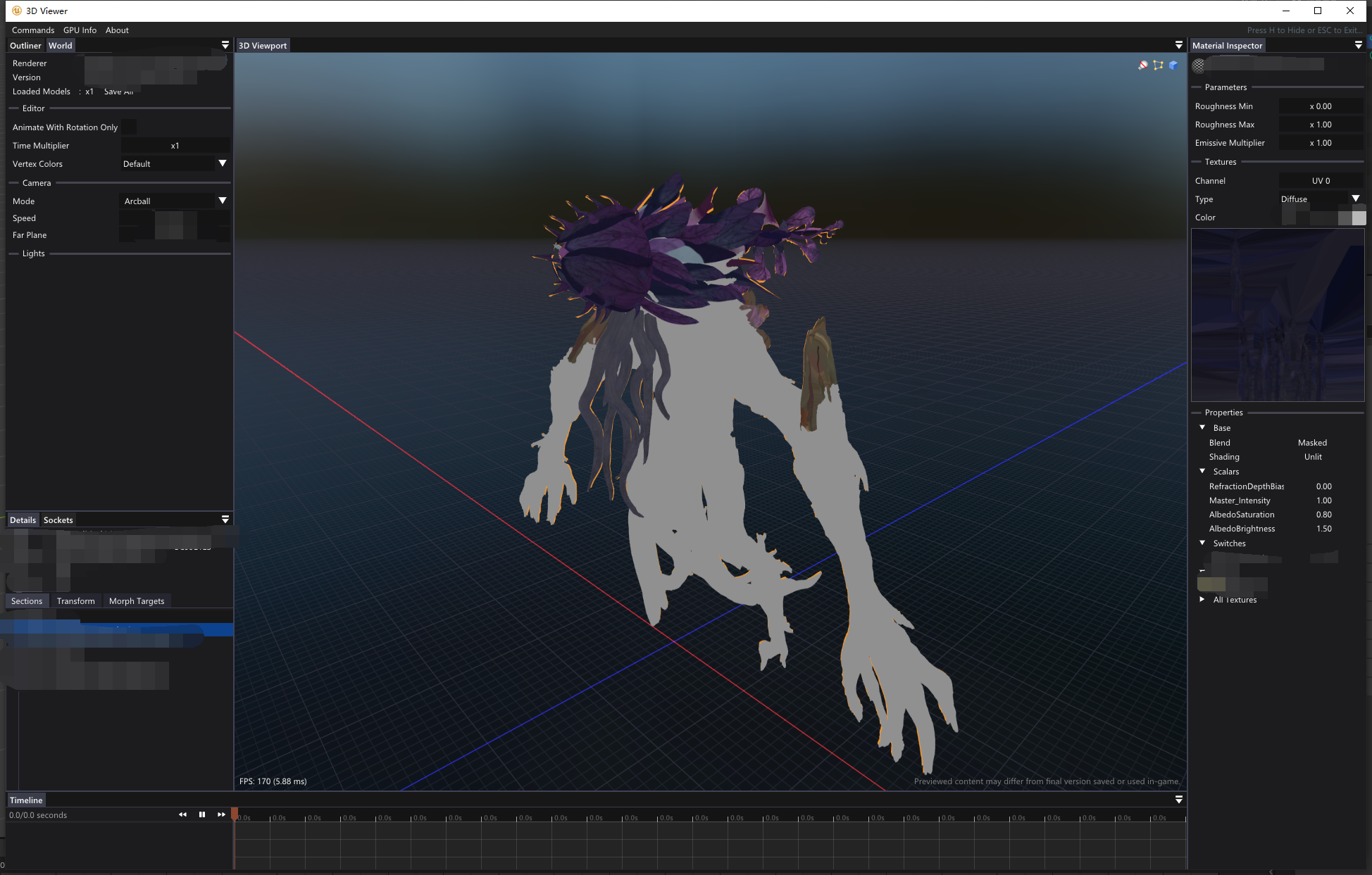Switch to the Morph Targets tab

coord(137,601)
